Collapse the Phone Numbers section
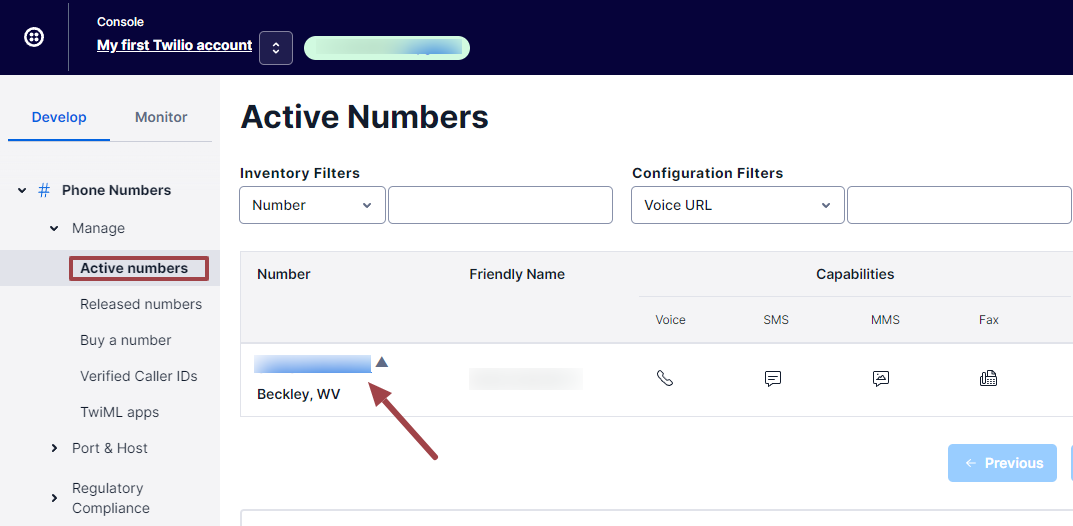 22,190
